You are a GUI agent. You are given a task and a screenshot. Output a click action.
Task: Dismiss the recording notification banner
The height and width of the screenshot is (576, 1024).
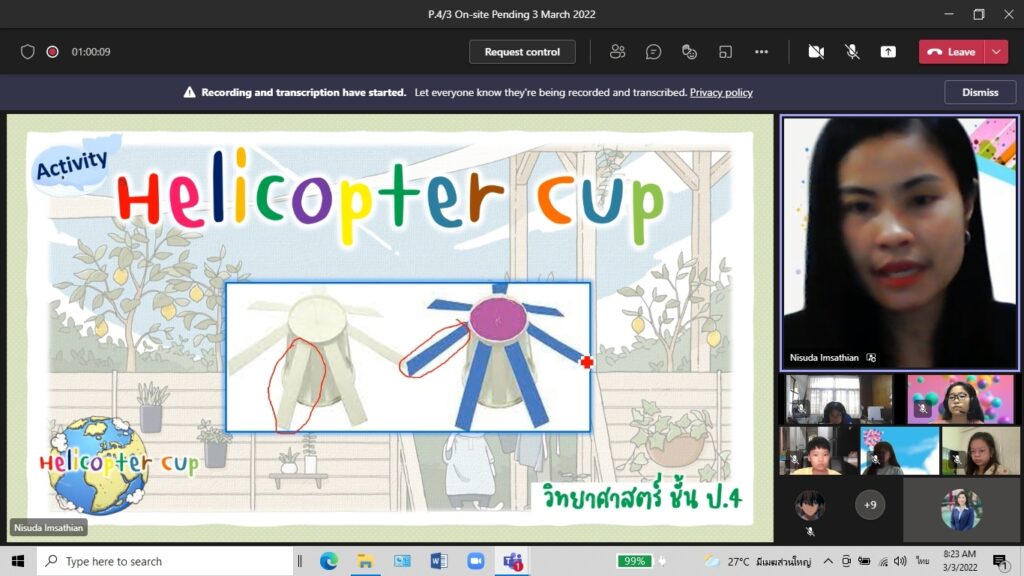pos(979,92)
